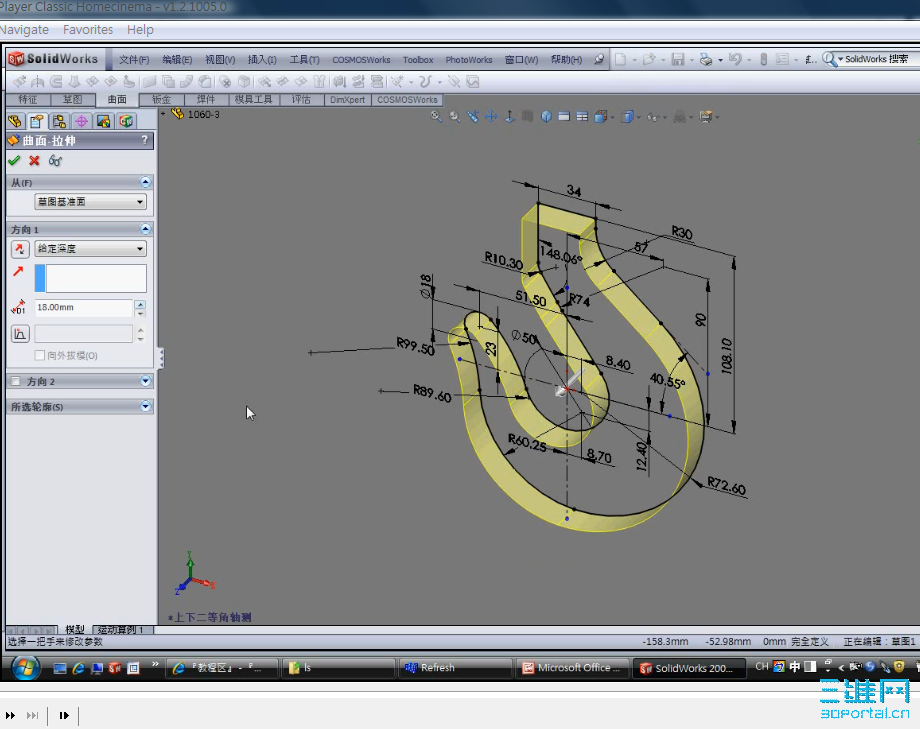Click zoom to area magnifier icon

pyautogui.click(x=455, y=116)
